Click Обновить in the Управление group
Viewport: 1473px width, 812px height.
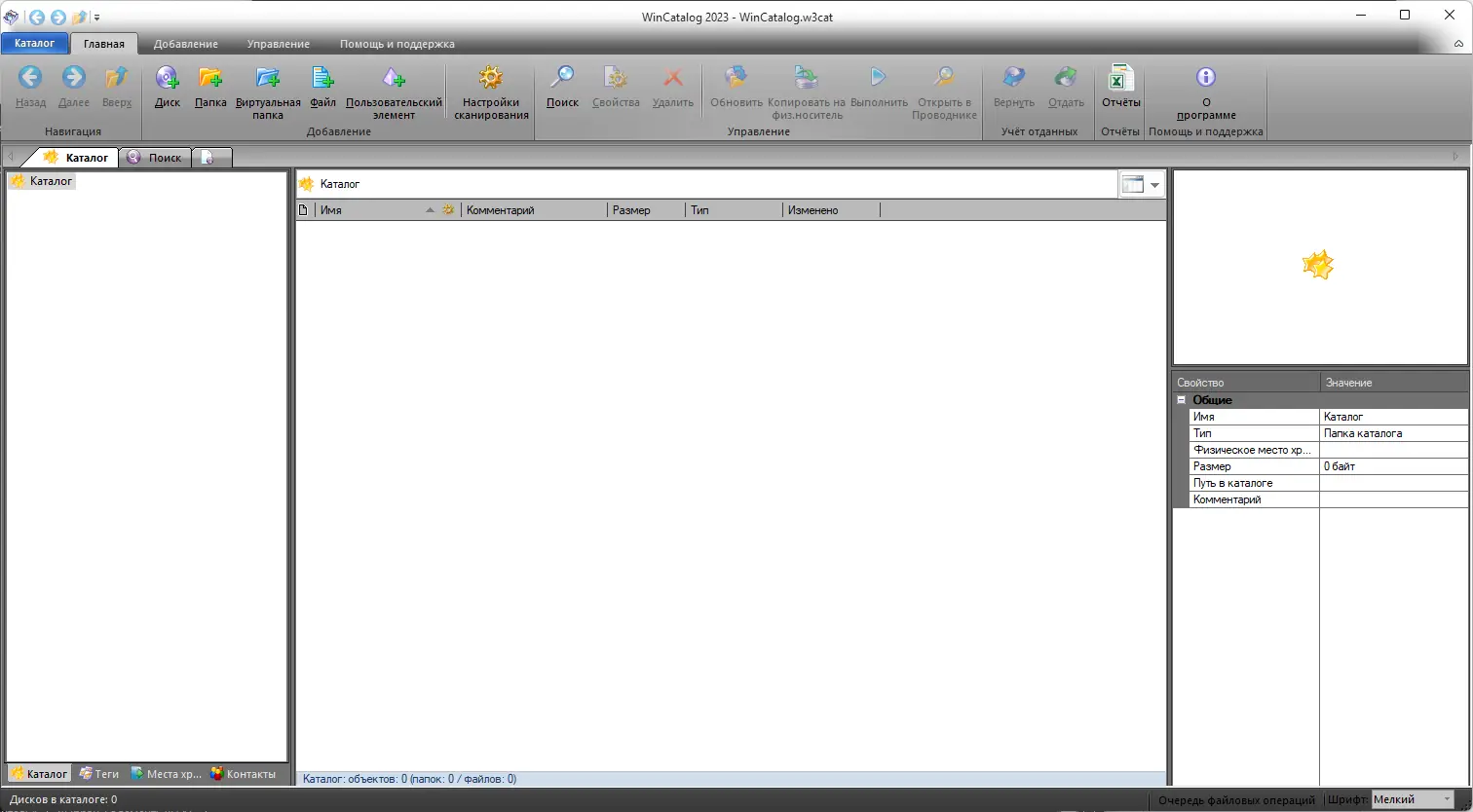click(736, 86)
